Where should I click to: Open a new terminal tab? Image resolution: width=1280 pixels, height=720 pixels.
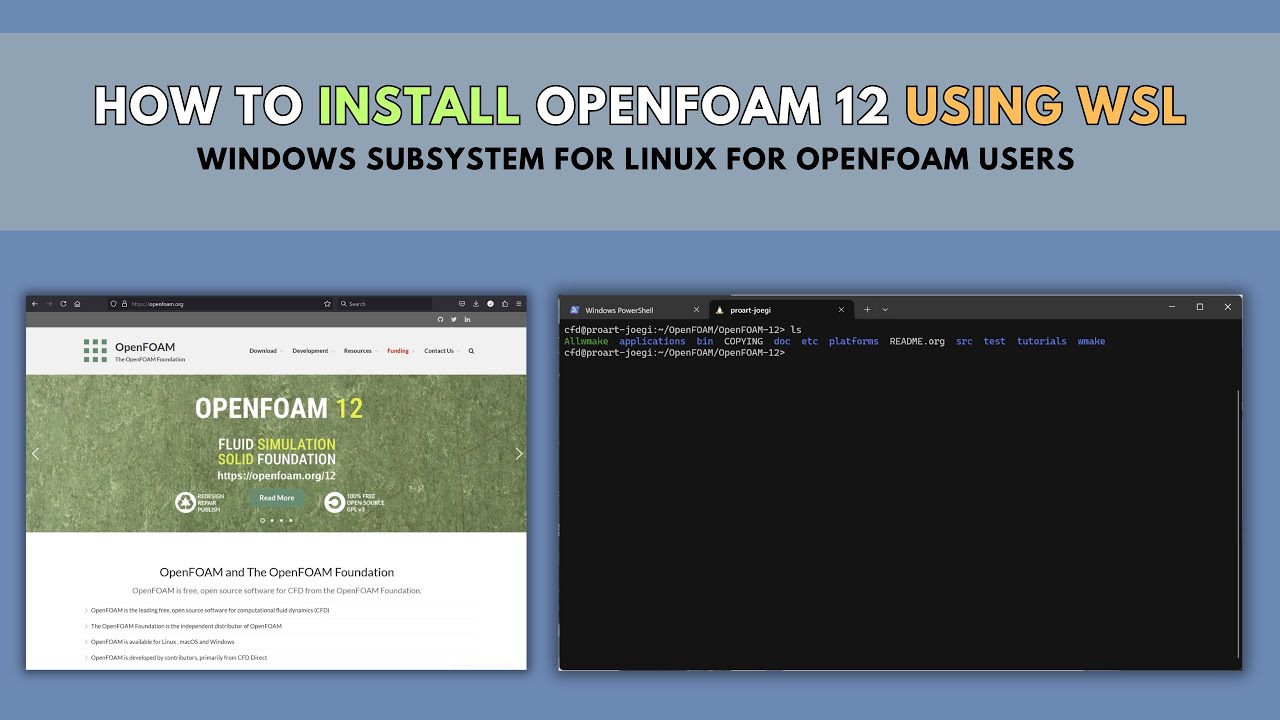coord(867,310)
